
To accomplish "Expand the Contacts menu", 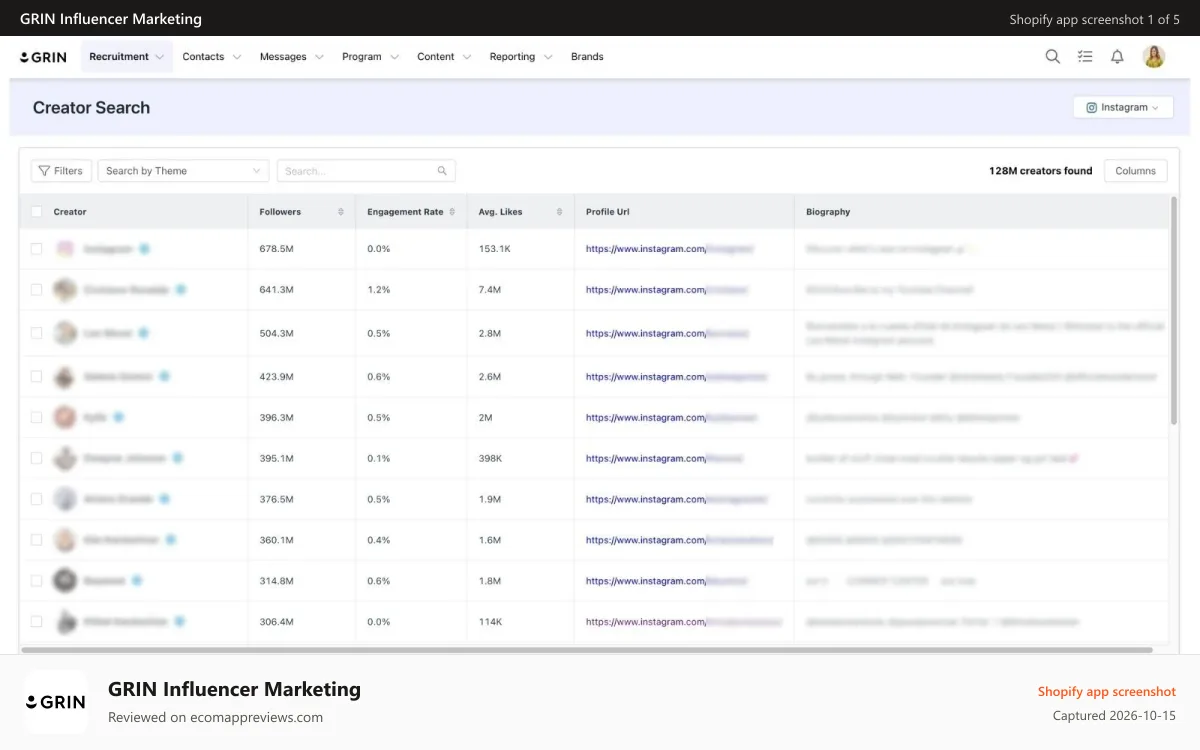I will (212, 57).
